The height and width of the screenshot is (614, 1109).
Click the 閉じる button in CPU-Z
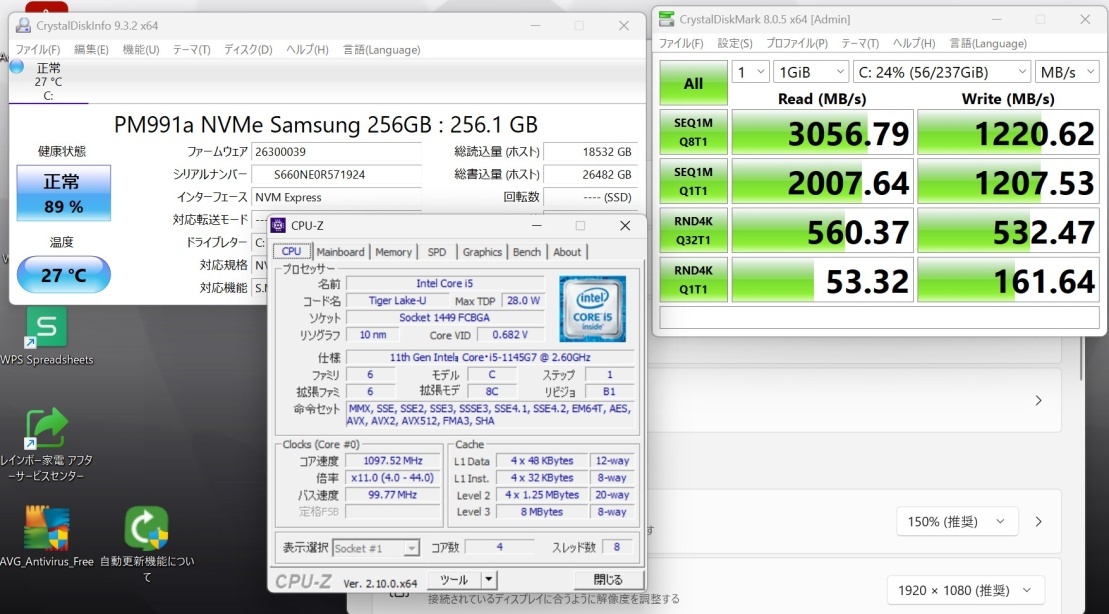click(608, 580)
